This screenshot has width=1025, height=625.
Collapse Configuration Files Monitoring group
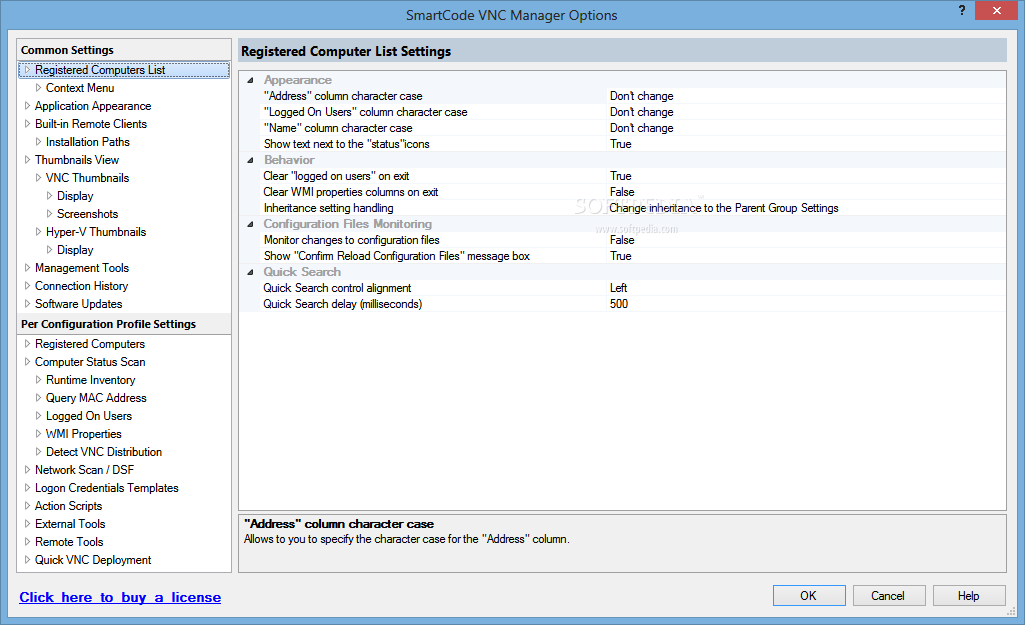click(x=250, y=224)
